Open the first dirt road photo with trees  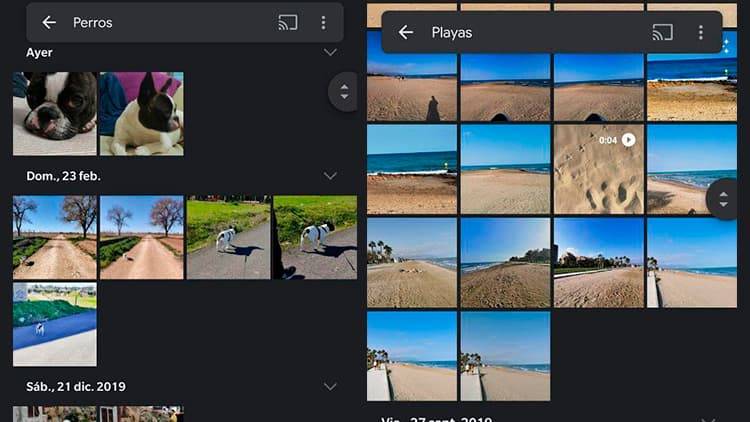pos(55,237)
